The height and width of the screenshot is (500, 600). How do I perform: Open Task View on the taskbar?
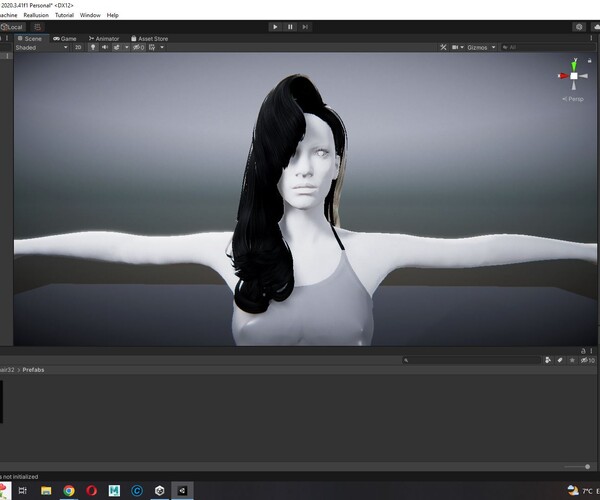tap(23, 490)
